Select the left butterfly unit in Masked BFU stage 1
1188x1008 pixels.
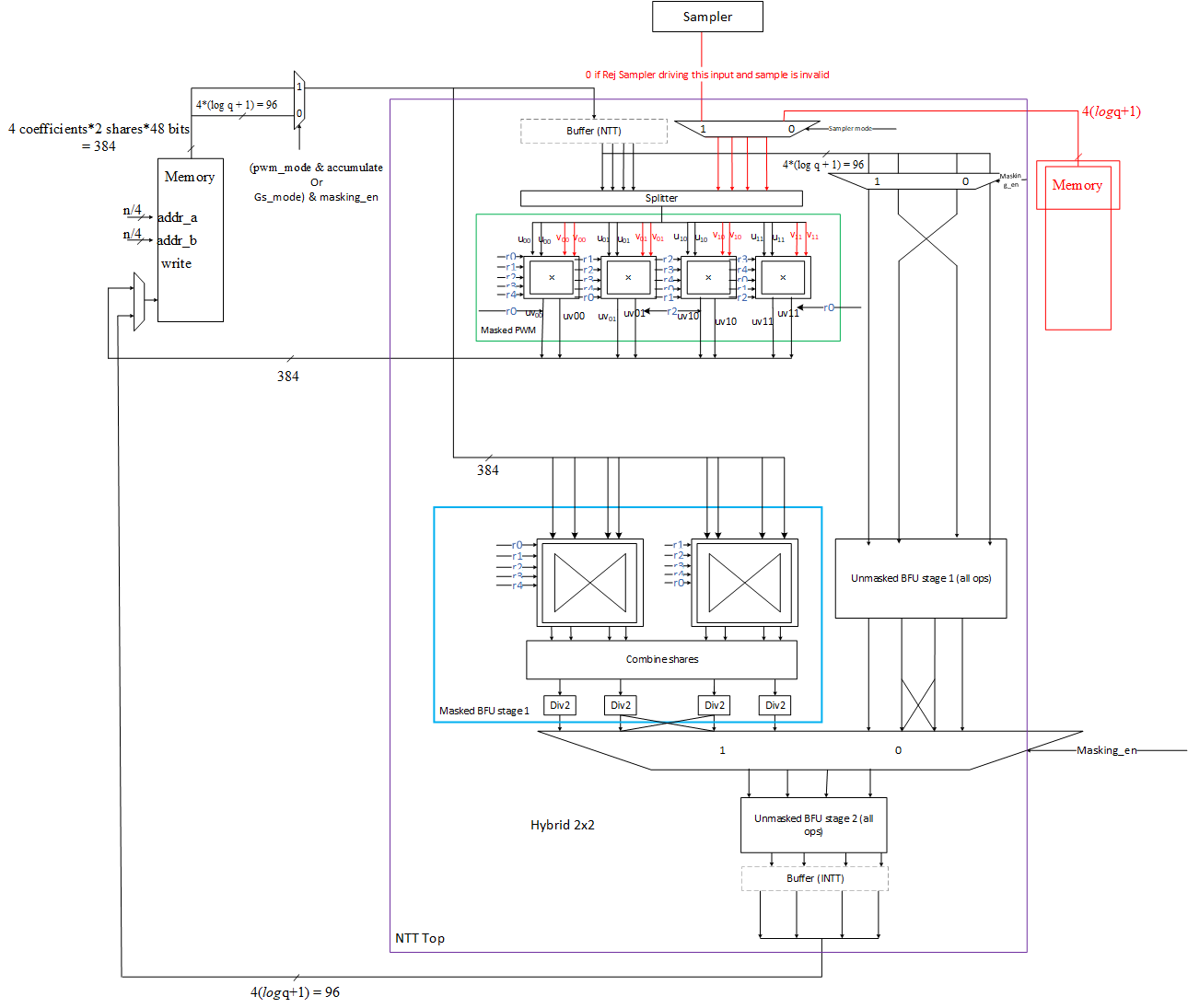coord(589,582)
